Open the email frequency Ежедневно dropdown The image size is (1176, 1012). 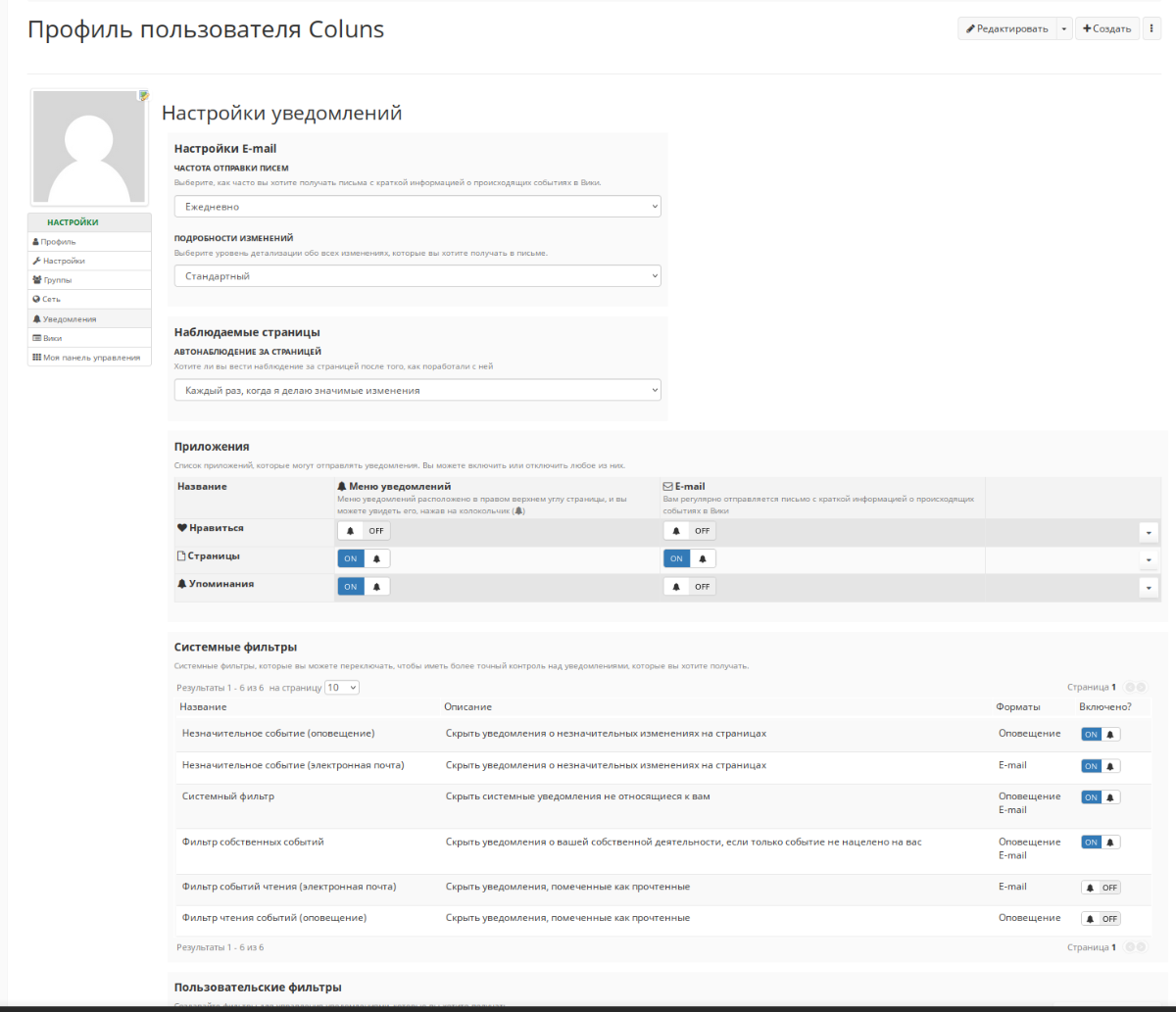[x=417, y=207]
